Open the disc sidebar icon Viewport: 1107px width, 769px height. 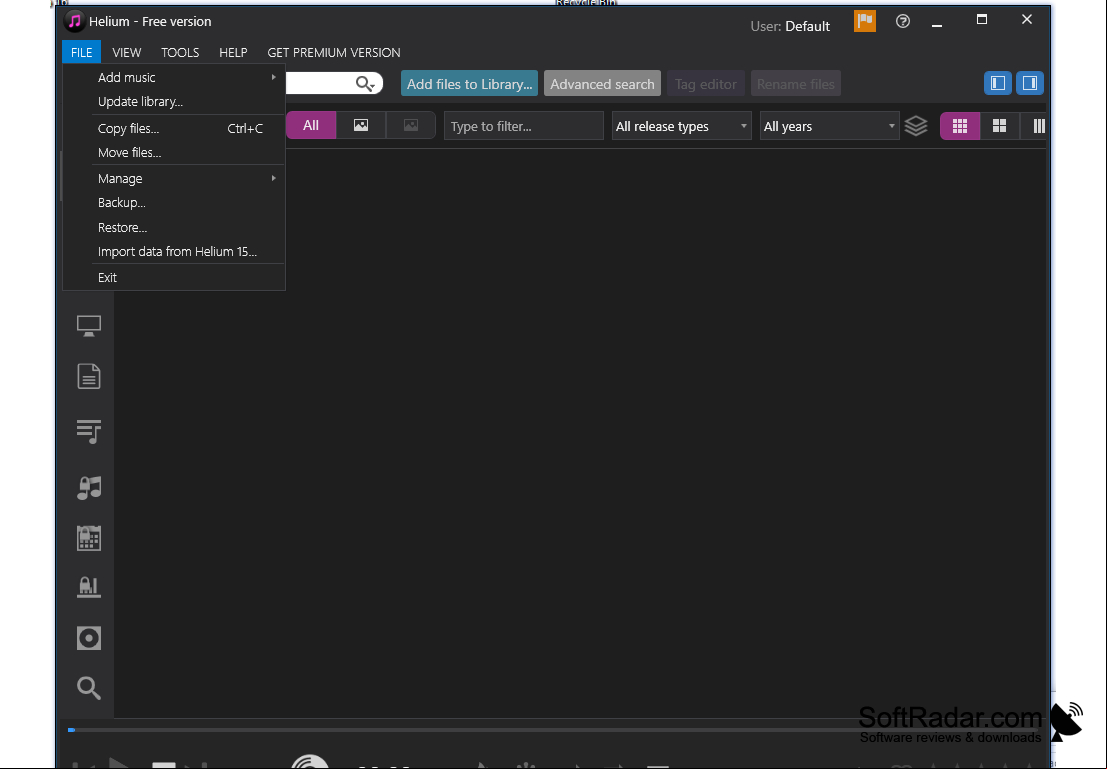(89, 638)
